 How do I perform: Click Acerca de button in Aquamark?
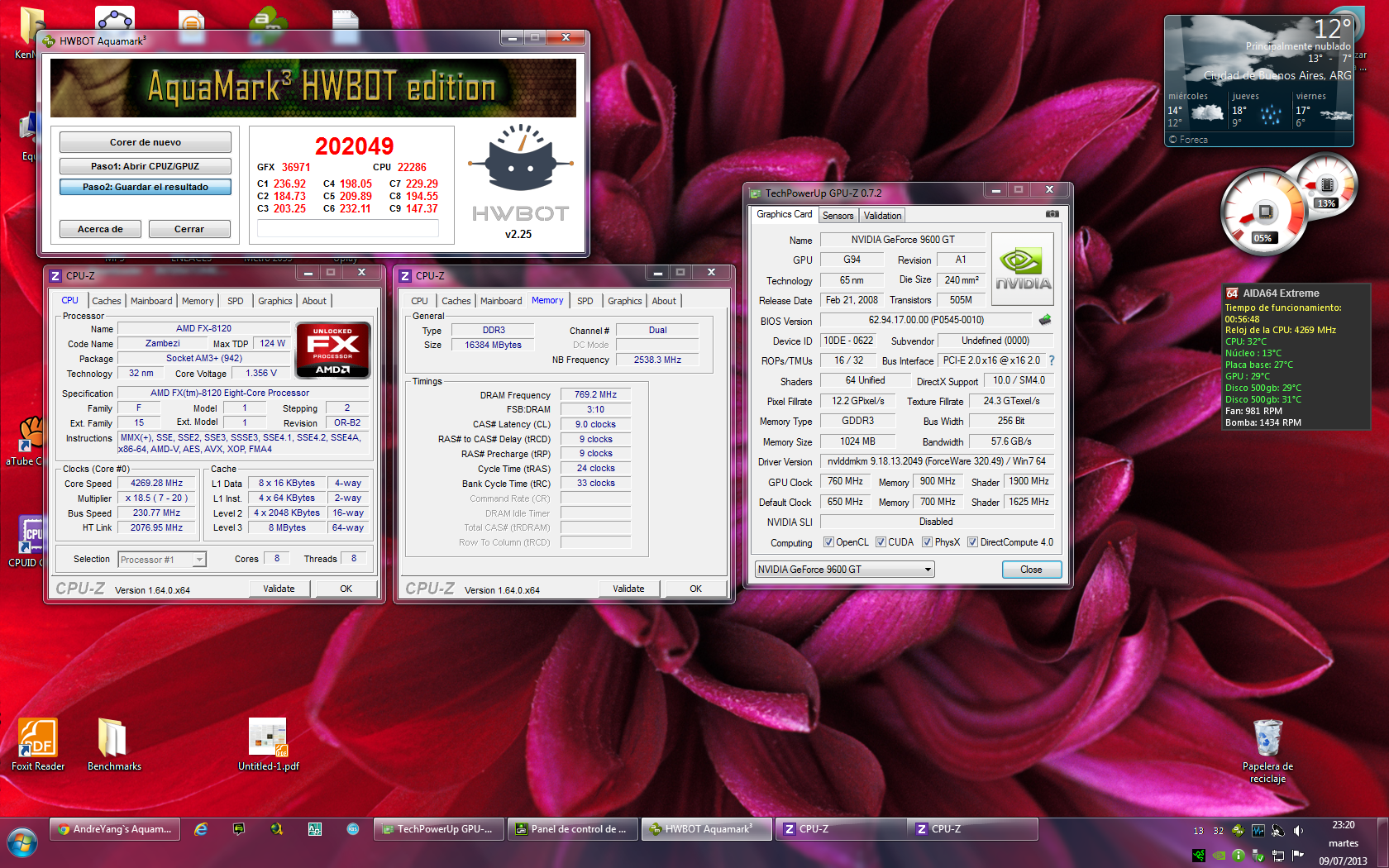pos(100,229)
